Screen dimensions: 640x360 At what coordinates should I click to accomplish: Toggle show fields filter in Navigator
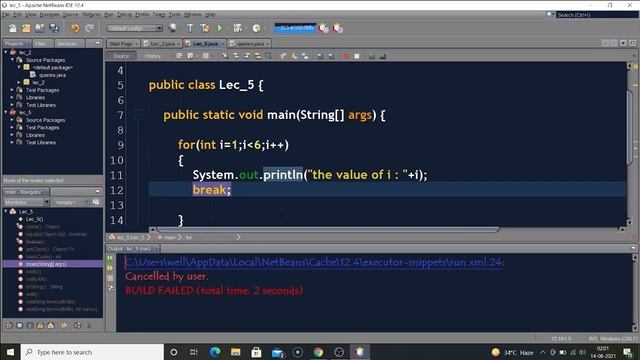click(x=19, y=325)
